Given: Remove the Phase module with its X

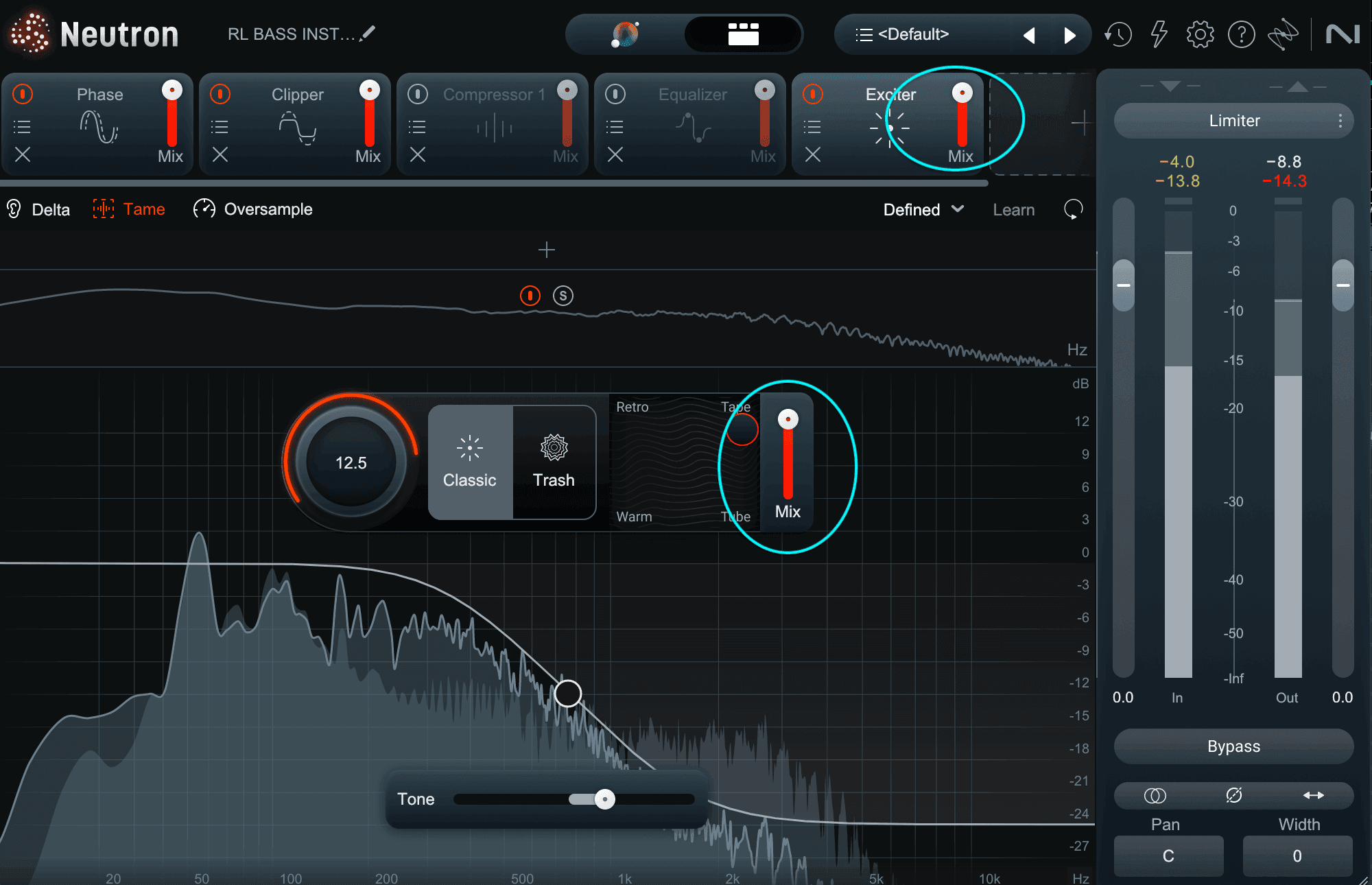Looking at the screenshot, I should 23,155.
